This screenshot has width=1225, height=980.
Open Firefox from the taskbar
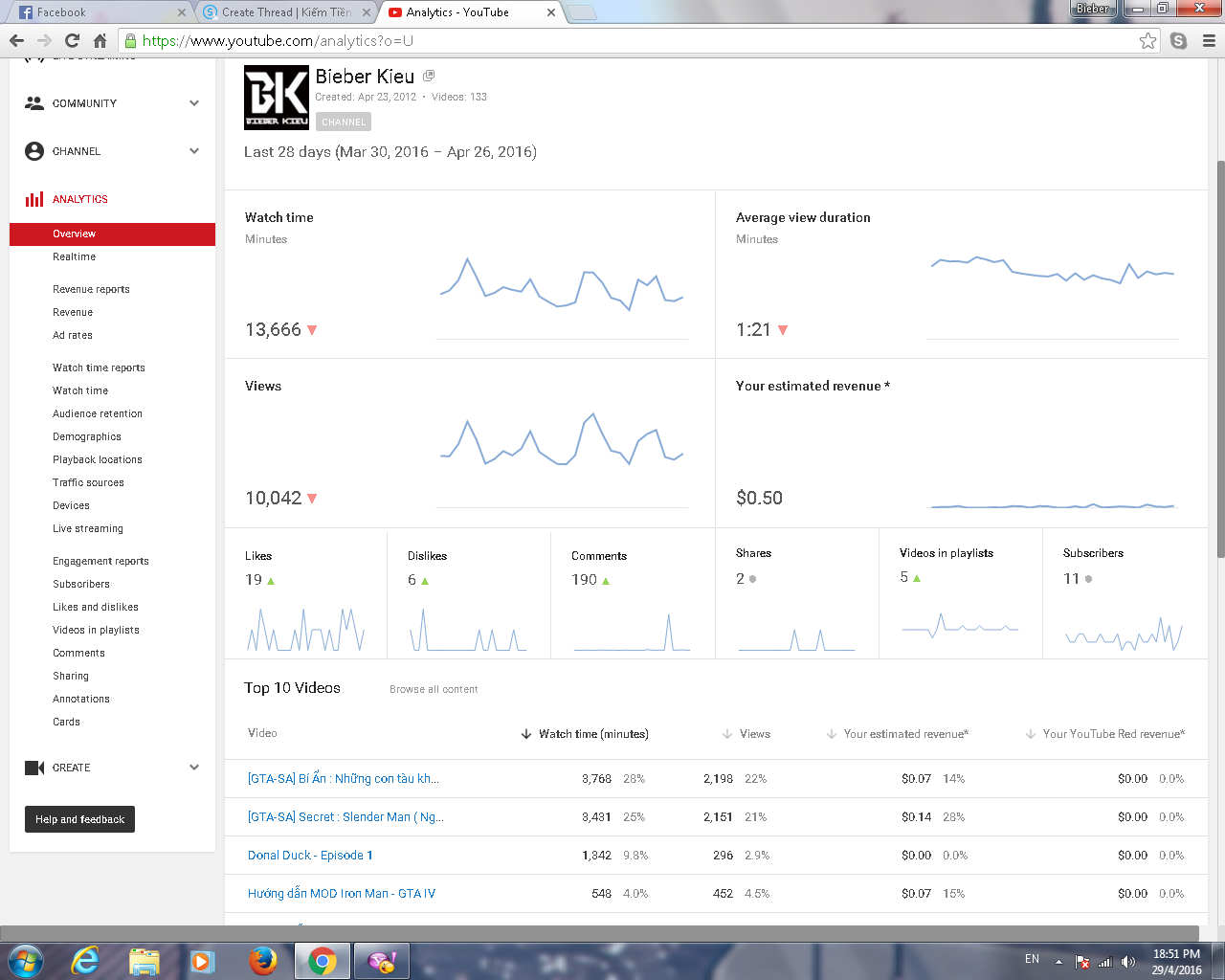click(x=262, y=960)
